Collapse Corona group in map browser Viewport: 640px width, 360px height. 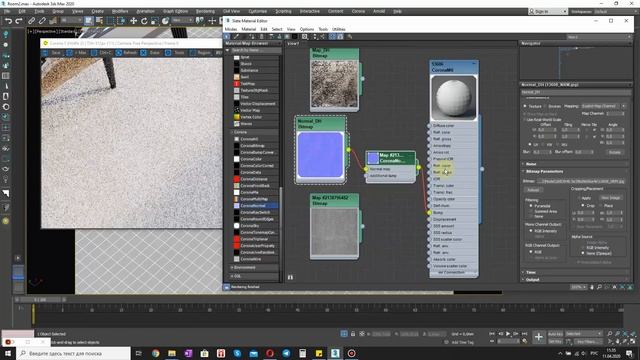click(232, 132)
